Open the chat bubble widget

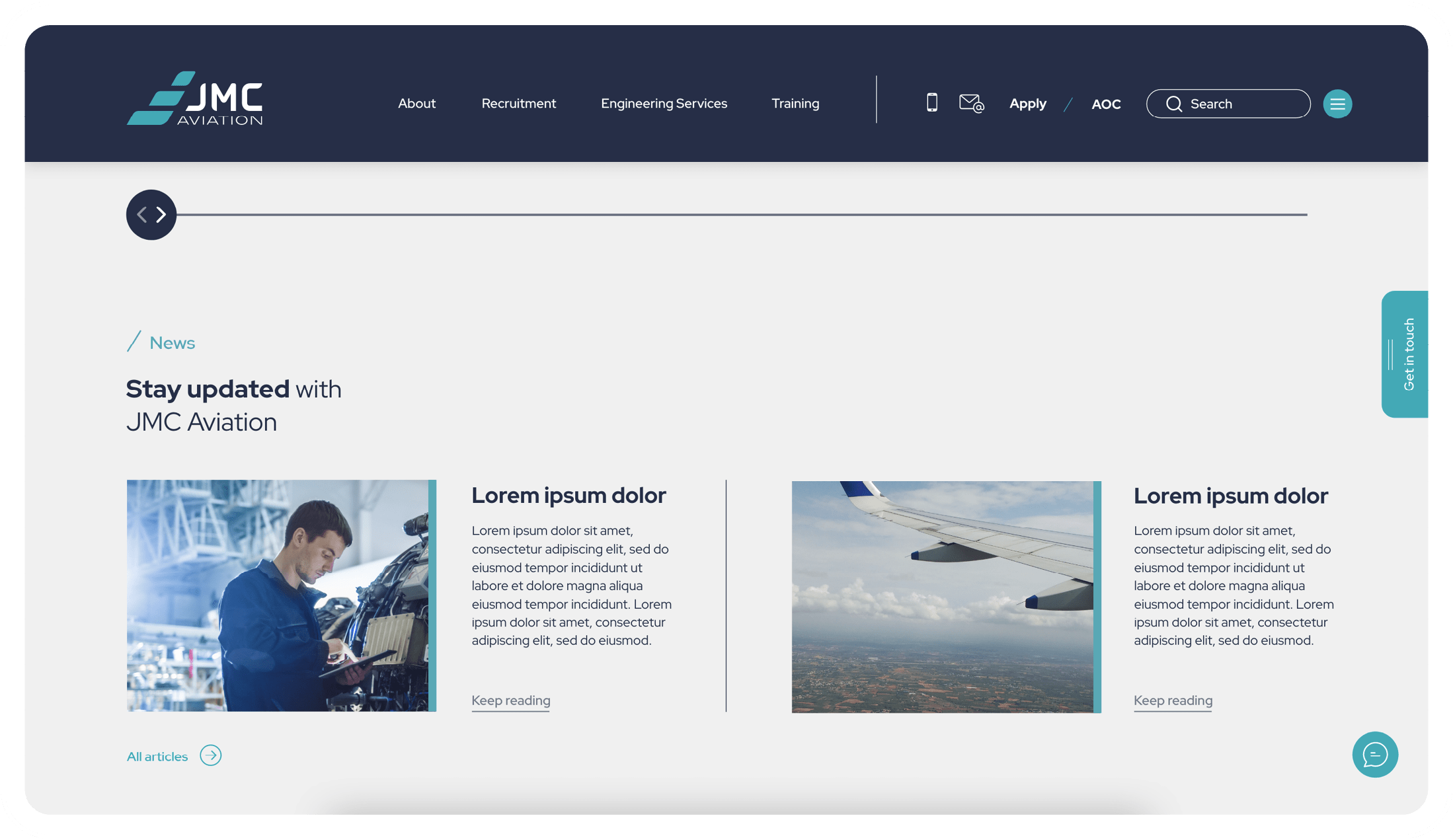click(x=1375, y=754)
